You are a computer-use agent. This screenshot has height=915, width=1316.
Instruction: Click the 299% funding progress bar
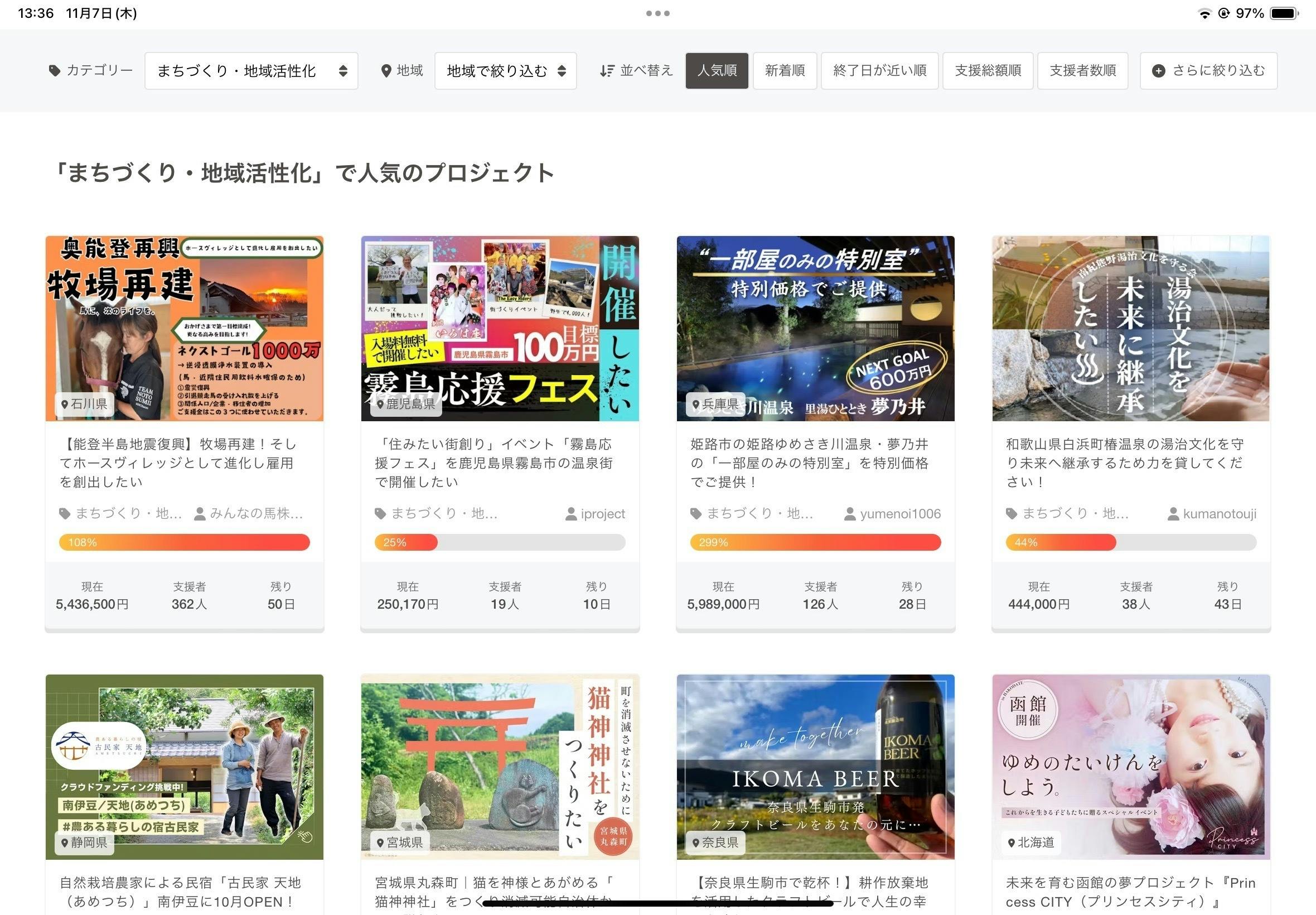coord(815,542)
